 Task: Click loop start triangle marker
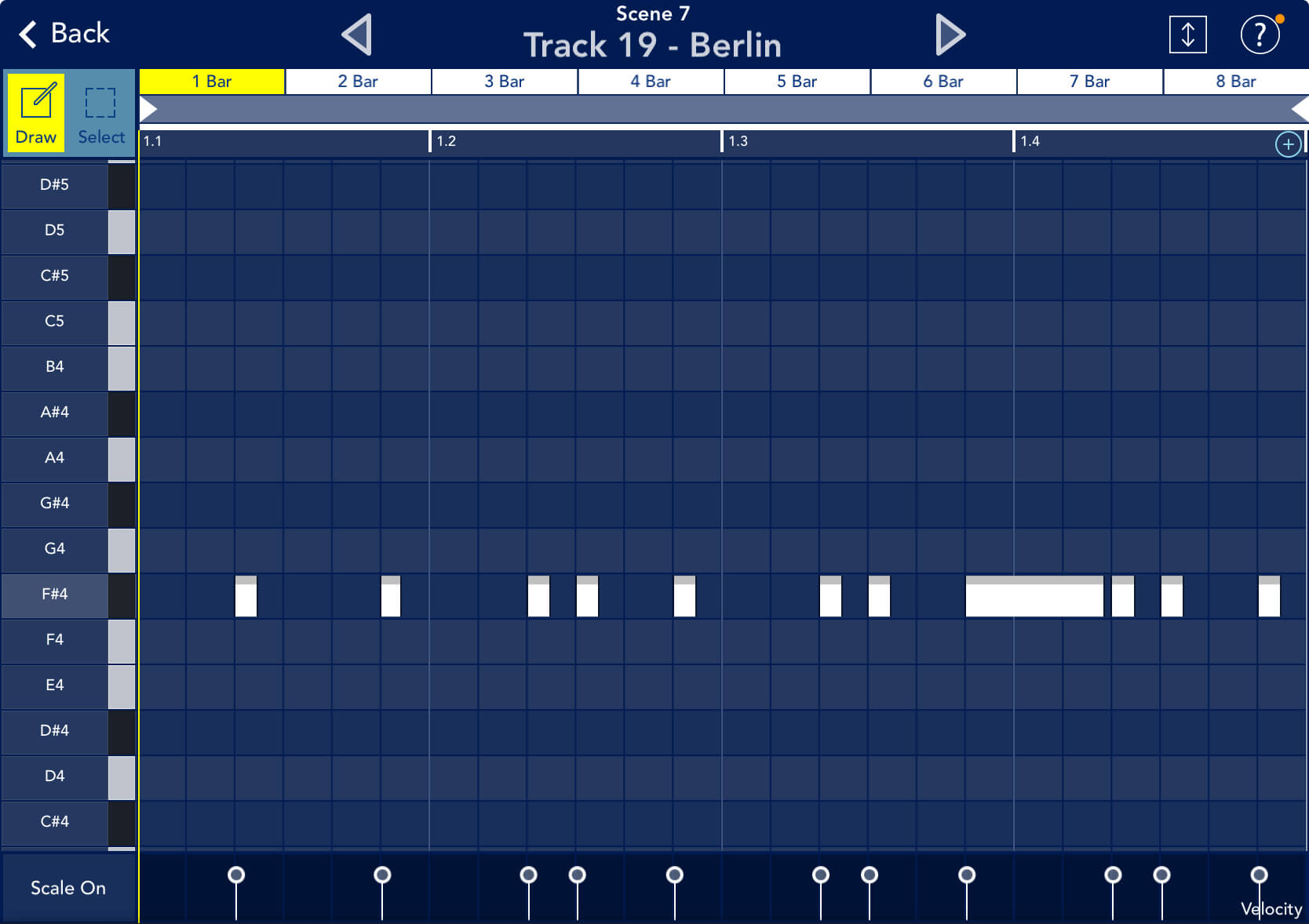coord(148,109)
